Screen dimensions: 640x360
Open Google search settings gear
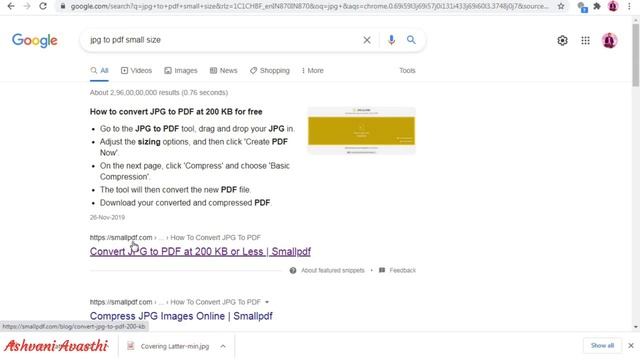click(x=562, y=40)
